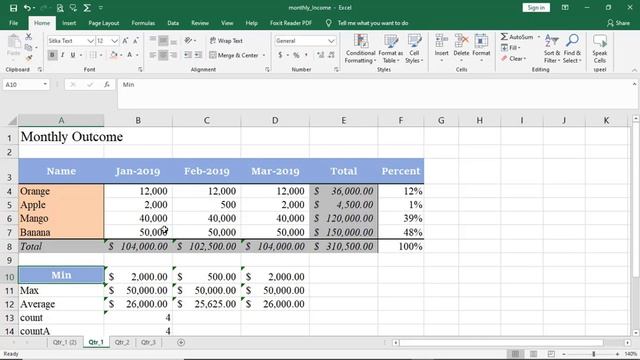Click the Increase Indent icon
The height and width of the screenshot is (360, 640).
click(198, 55)
